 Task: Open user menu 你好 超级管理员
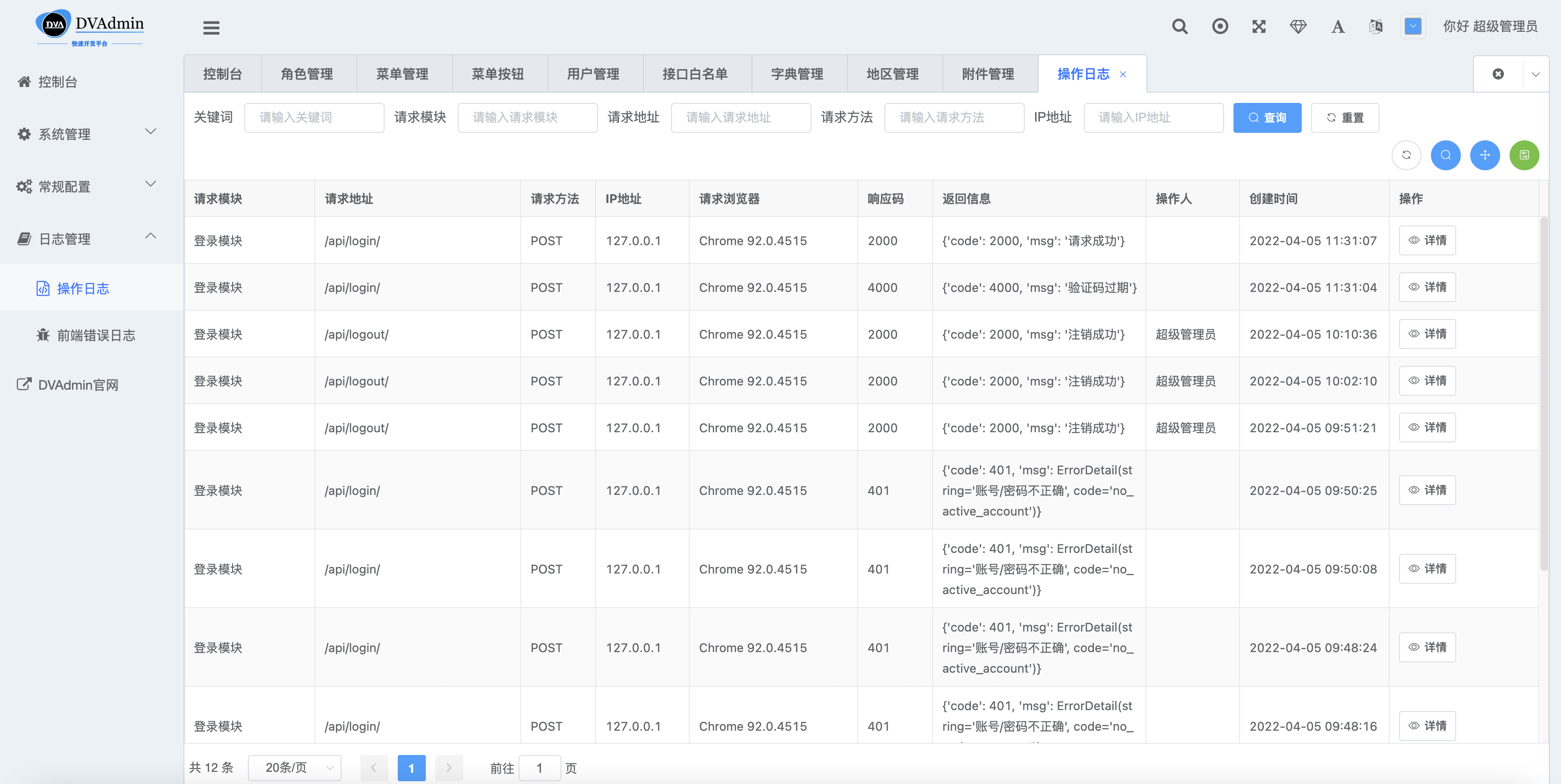(1489, 26)
